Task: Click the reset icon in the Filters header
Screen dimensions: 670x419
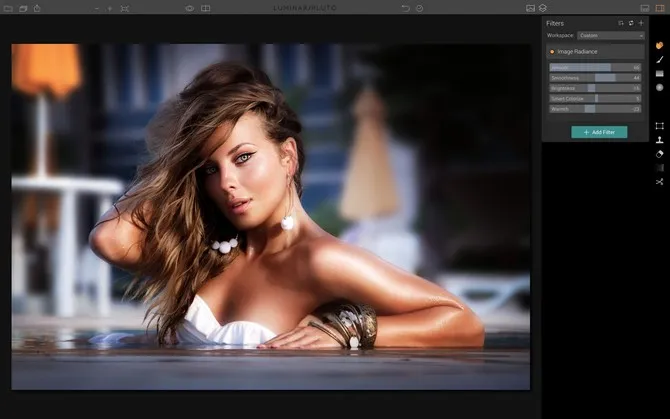Action: pyautogui.click(x=631, y=22)
